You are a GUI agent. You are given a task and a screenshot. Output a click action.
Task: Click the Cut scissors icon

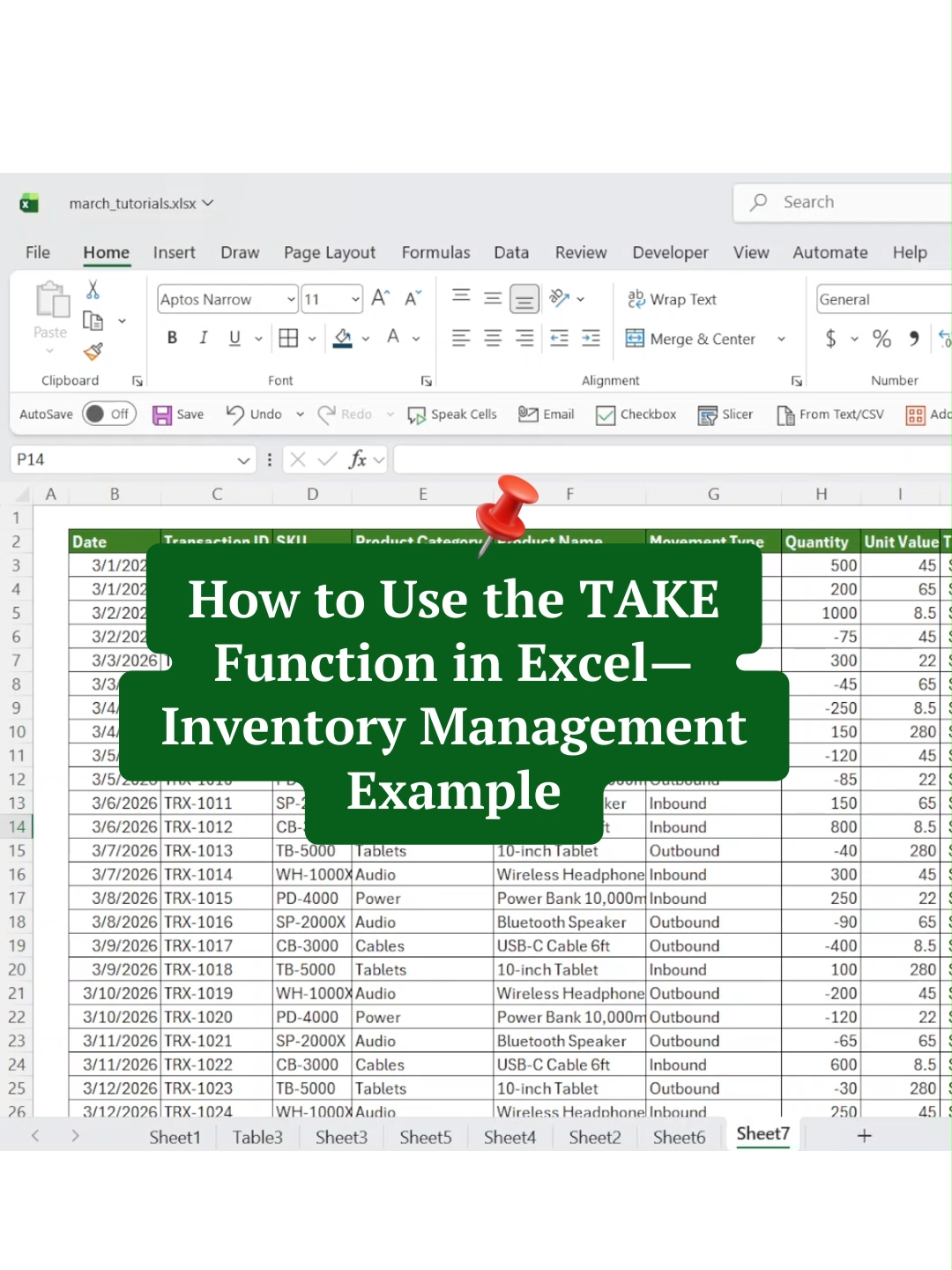93,289
